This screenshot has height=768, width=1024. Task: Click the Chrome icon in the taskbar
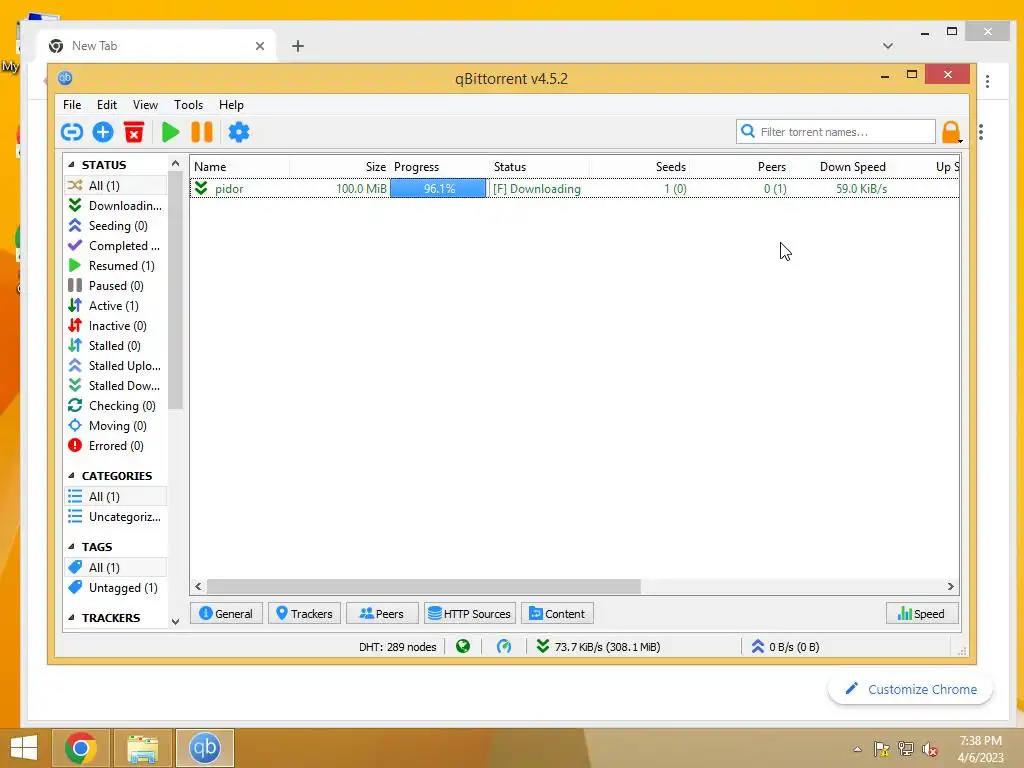point(81,748)
